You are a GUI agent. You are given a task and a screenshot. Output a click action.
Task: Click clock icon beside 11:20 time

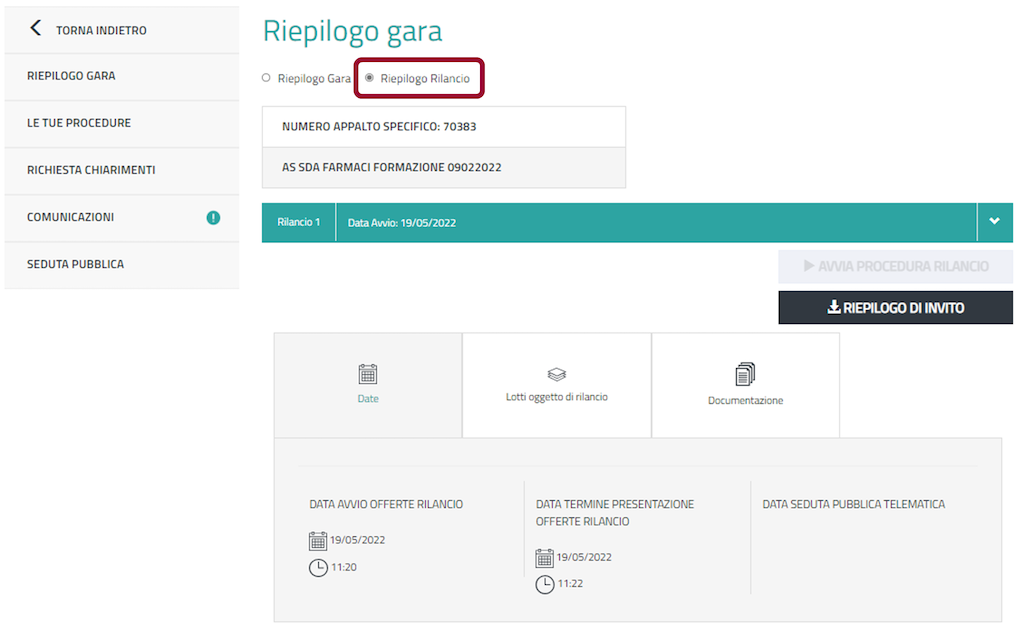[318, 568]
